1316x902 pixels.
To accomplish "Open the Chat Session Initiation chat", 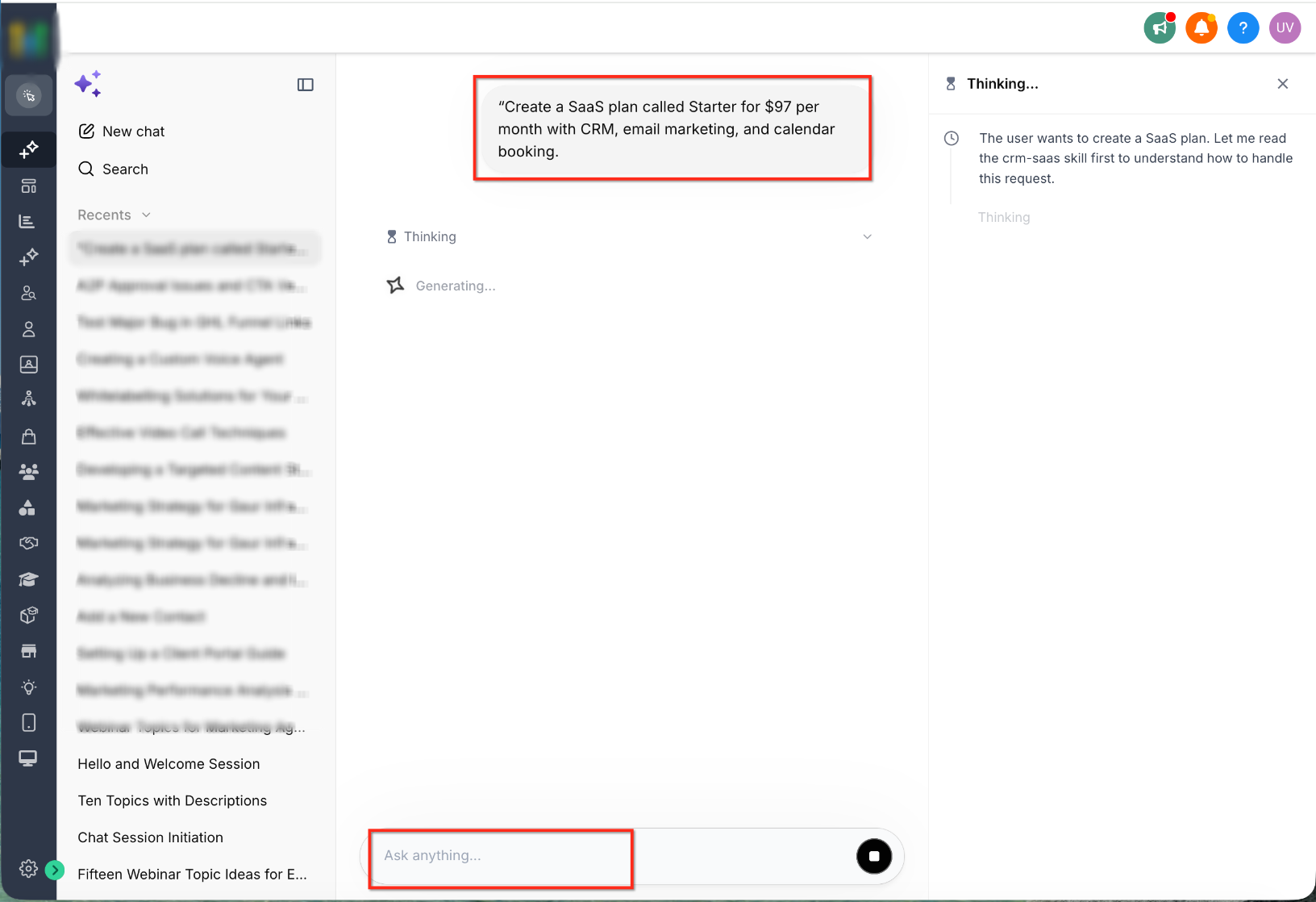I will (150, 837).
